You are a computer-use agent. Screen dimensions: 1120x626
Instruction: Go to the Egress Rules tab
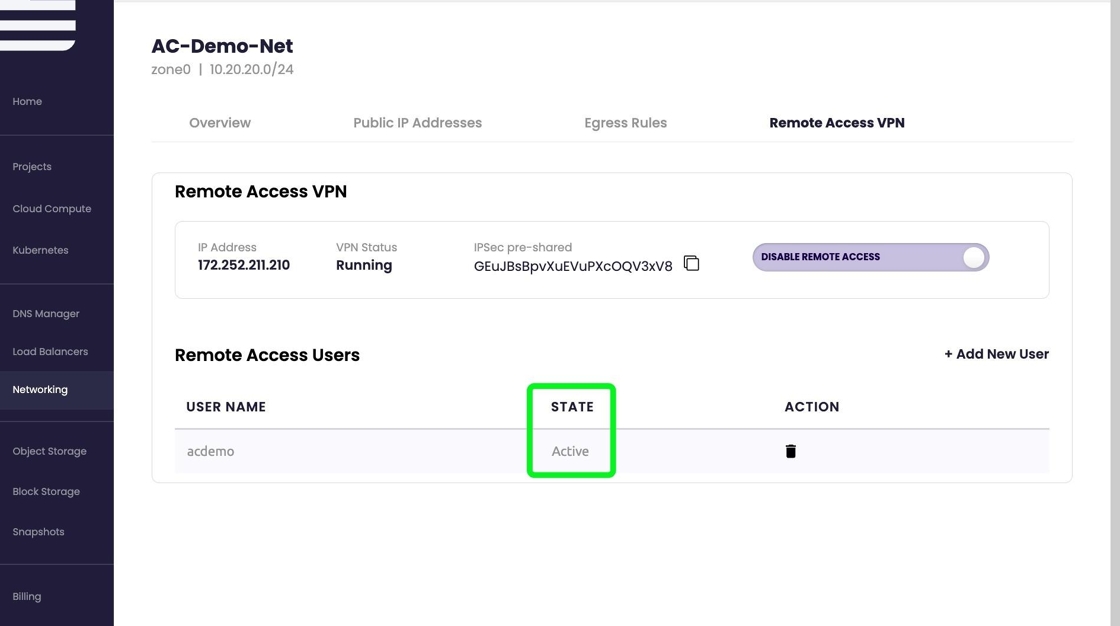[625, 123]
